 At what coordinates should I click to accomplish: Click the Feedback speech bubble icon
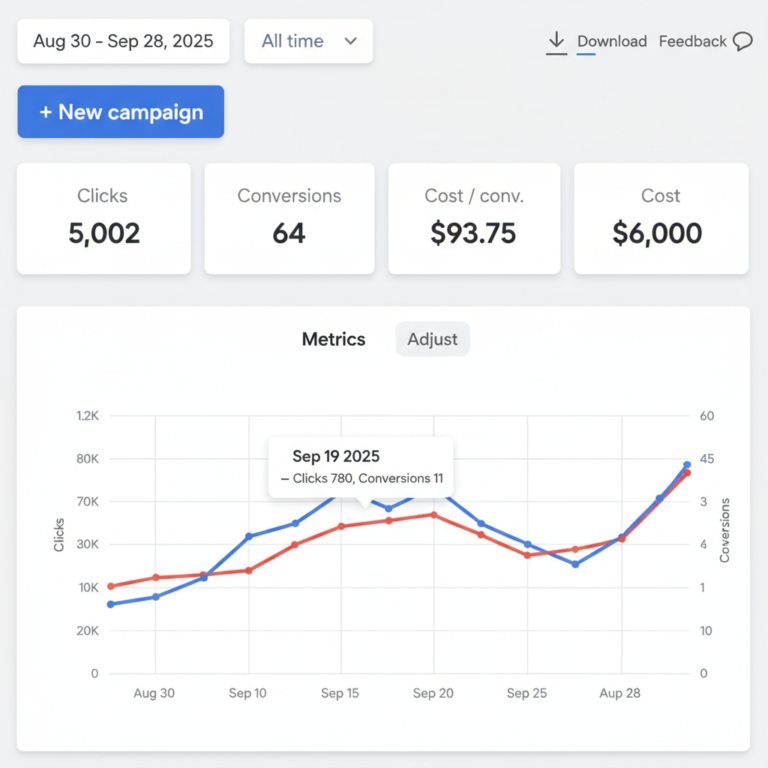coord(742,42)
